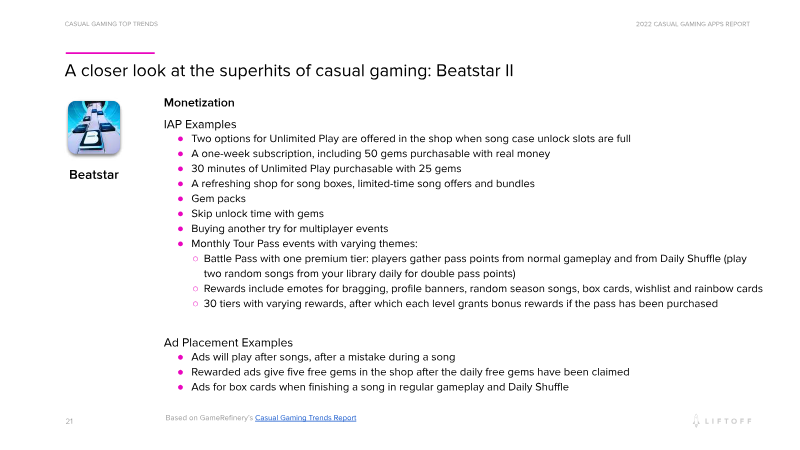Select the Monetization heading
Screen dimensions: 800x450
click(199, 102)
